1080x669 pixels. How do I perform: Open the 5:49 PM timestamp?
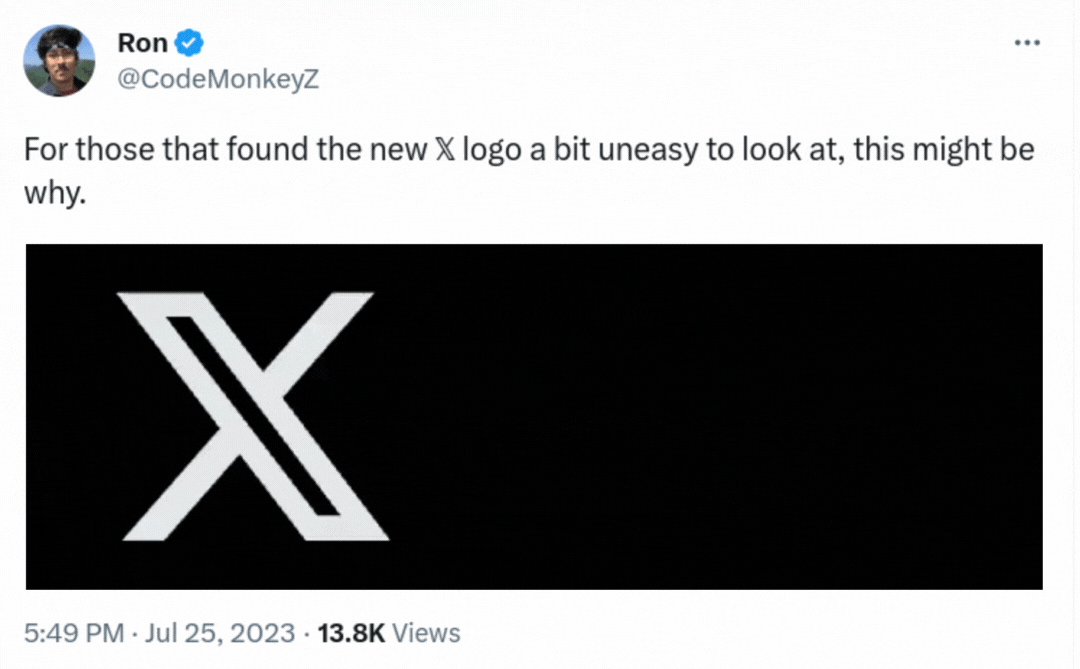[75, 633]
